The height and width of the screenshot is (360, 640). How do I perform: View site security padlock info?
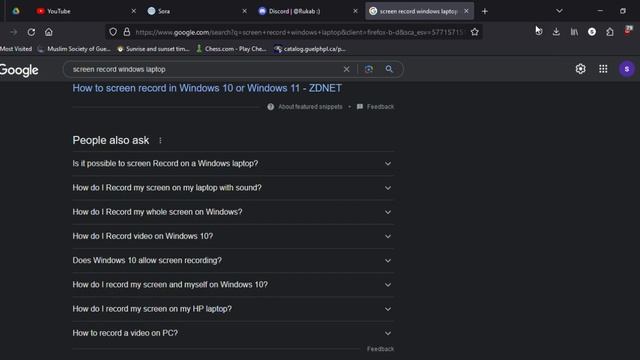[x=127, y=32]
